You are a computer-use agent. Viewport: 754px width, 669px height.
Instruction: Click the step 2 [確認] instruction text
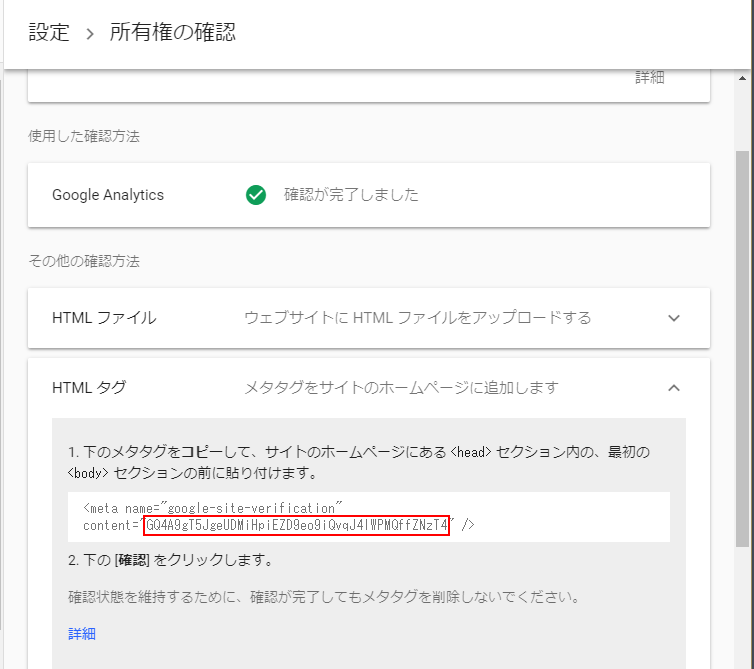coord(169,560)
